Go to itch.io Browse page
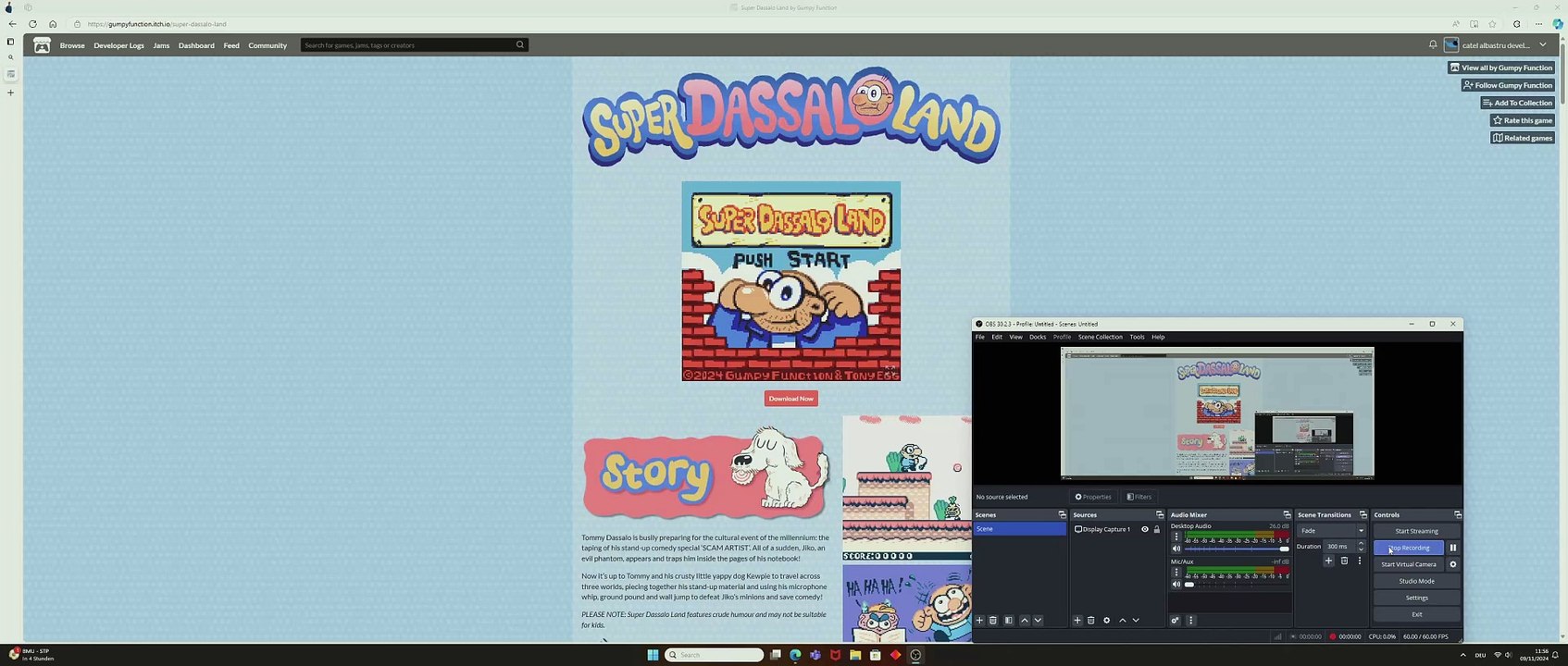This screenshot has height=666, width=1568. click(x=72, y=45)
